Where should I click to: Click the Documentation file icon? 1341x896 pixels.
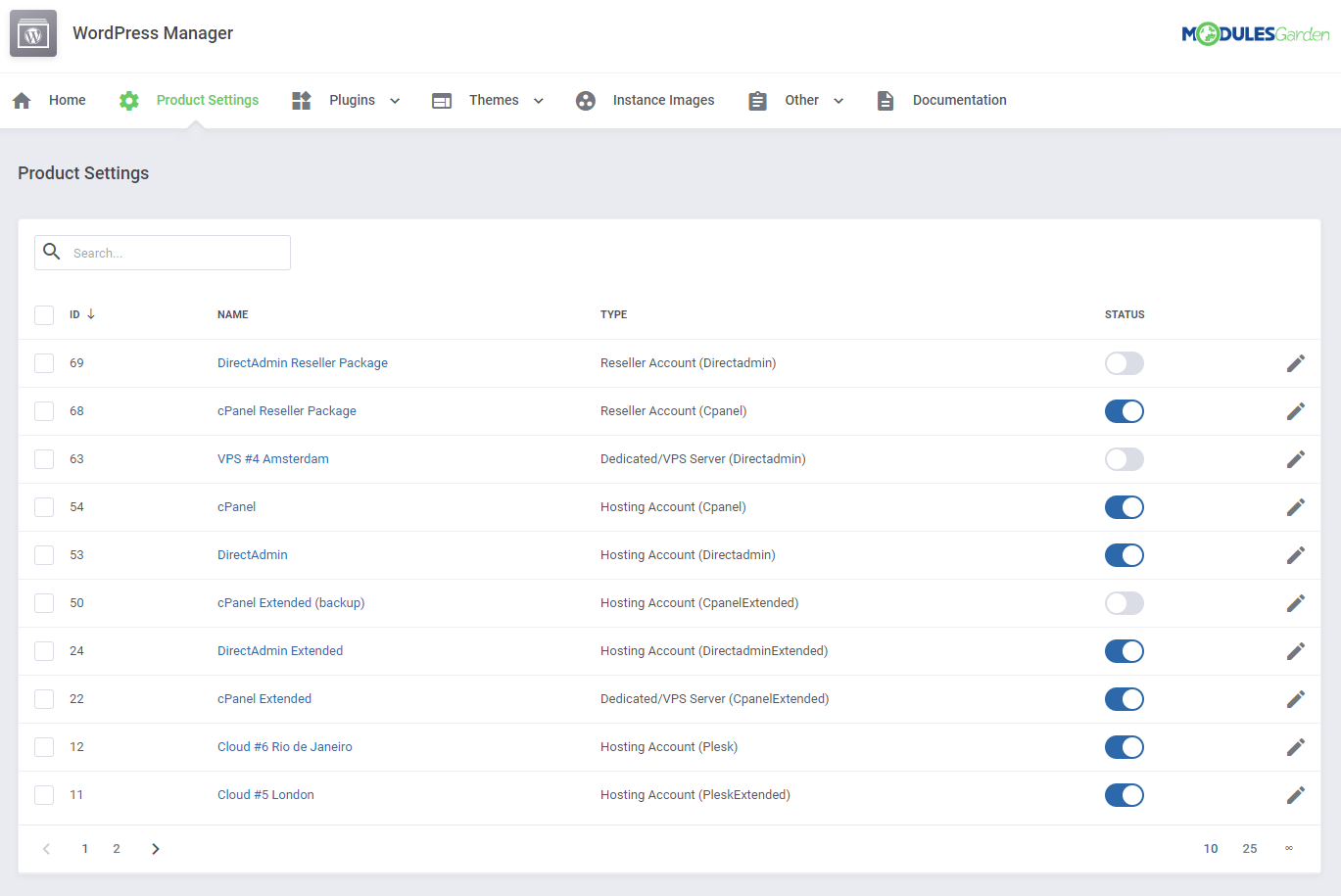(x=886, y=99)
